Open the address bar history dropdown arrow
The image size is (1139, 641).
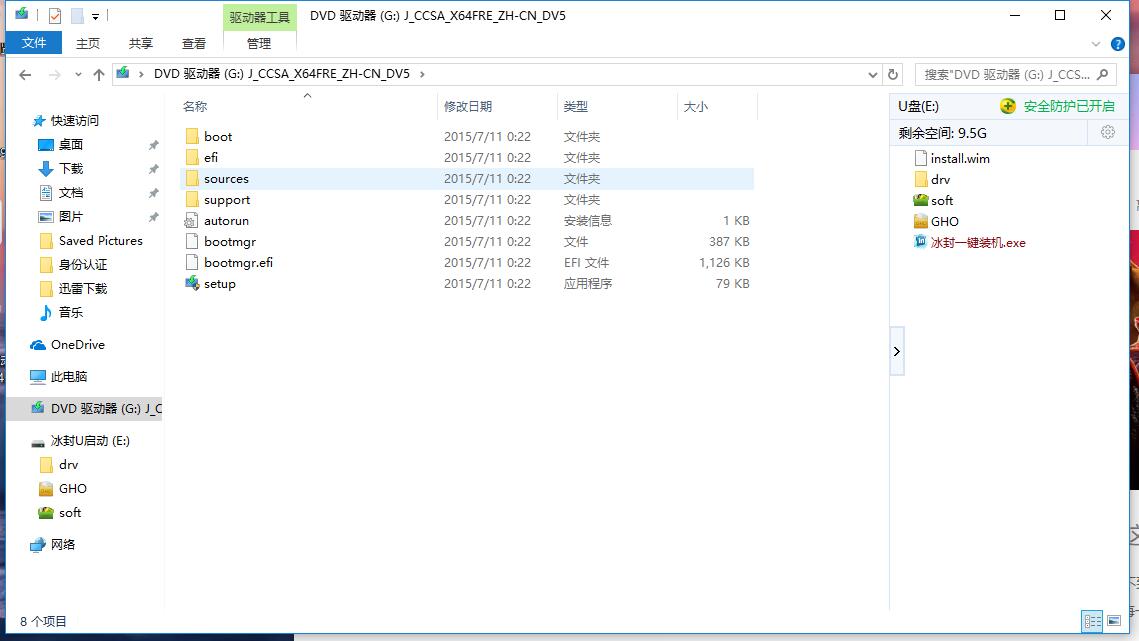[x=872, y=74]
